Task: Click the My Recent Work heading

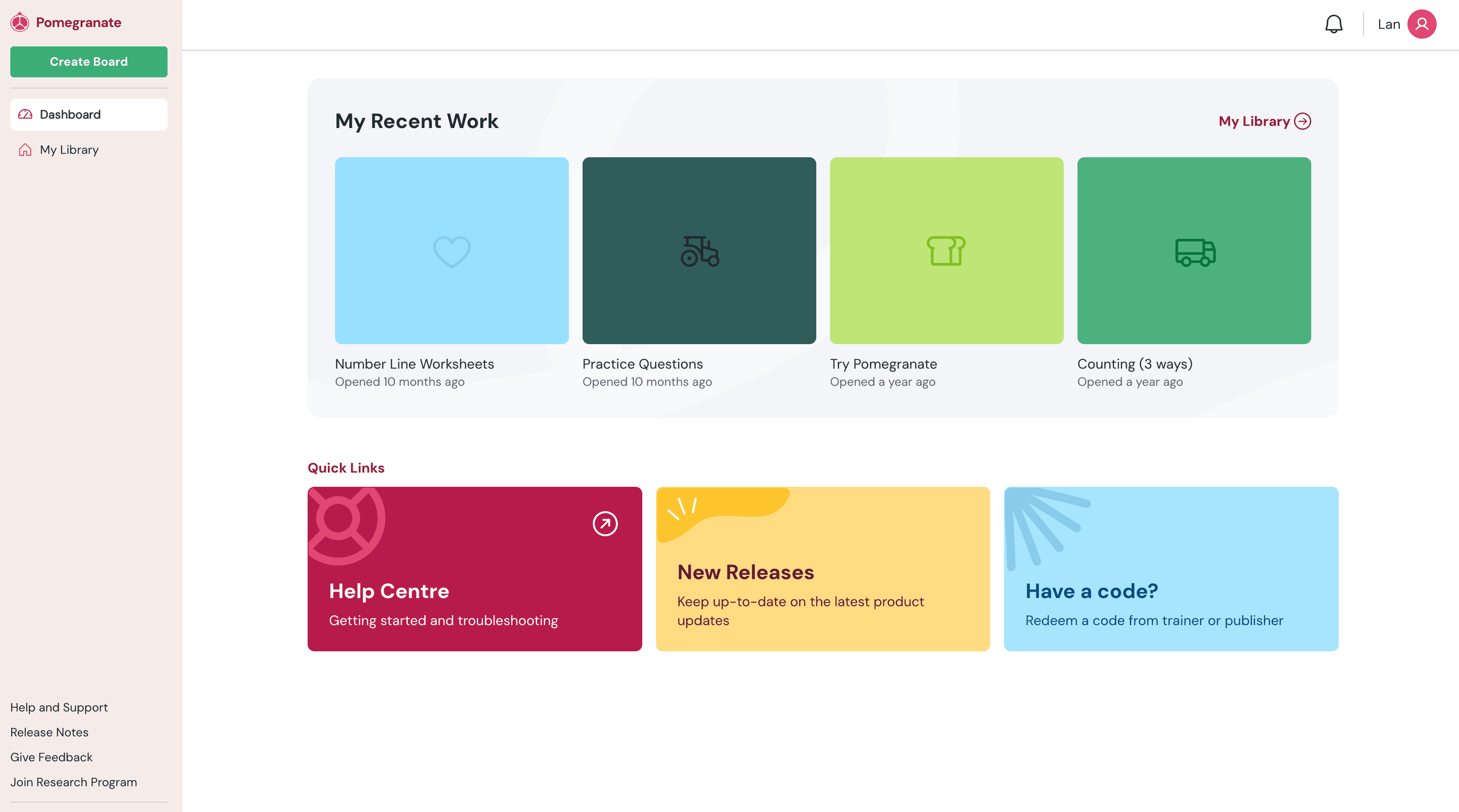Action: point(416,121)
